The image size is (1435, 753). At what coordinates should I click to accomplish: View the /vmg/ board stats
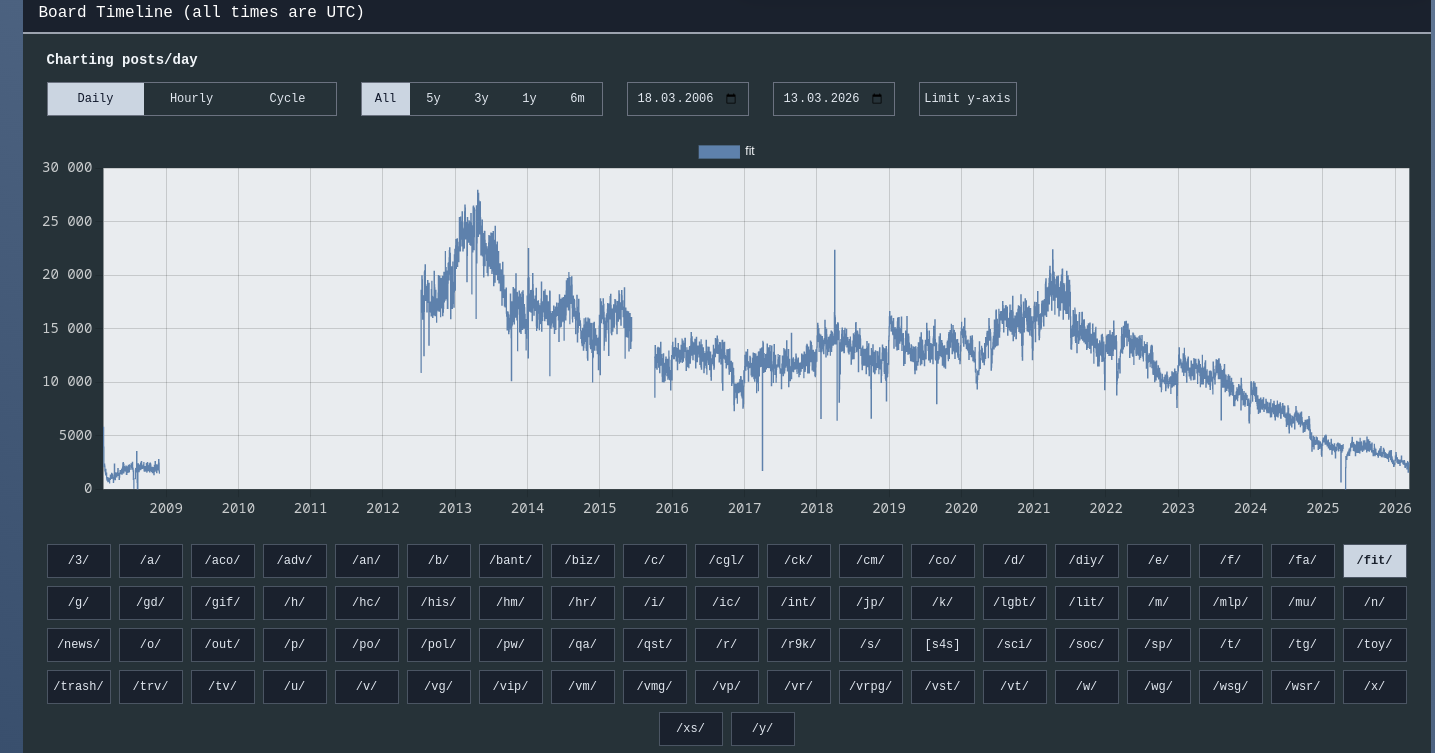point(655,687)
